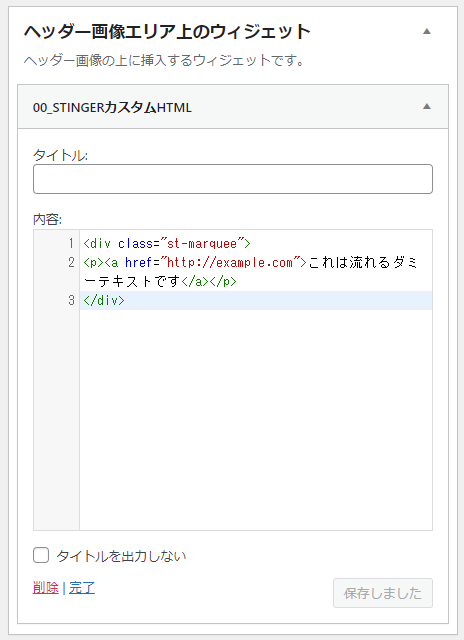The width and height of the screenshot is (464, 640).
Task: Tick the タイトルを出力しない checkbox
Action: point(41,555)
